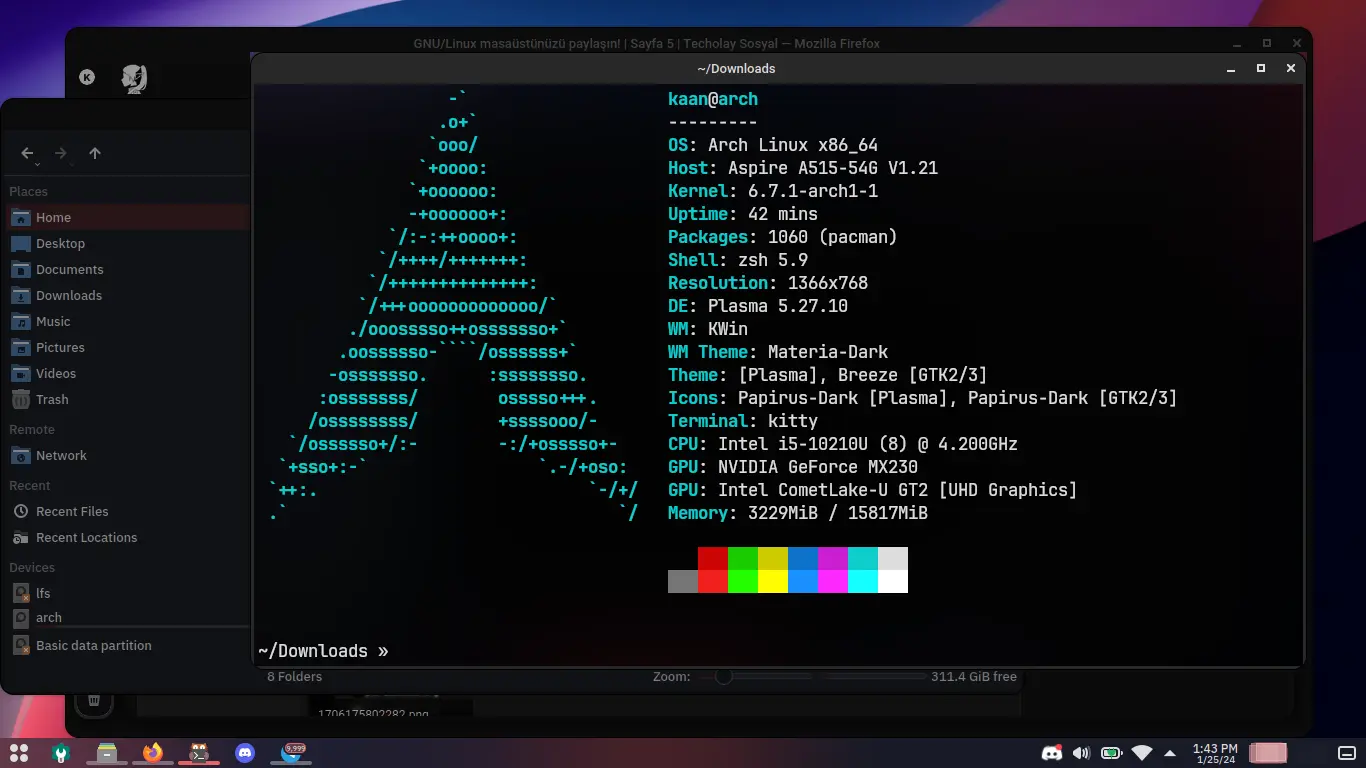The image size is (1366, 768).
Task: Click the Shell: zsh 5.9 line
Action: (x=738, y=260)
